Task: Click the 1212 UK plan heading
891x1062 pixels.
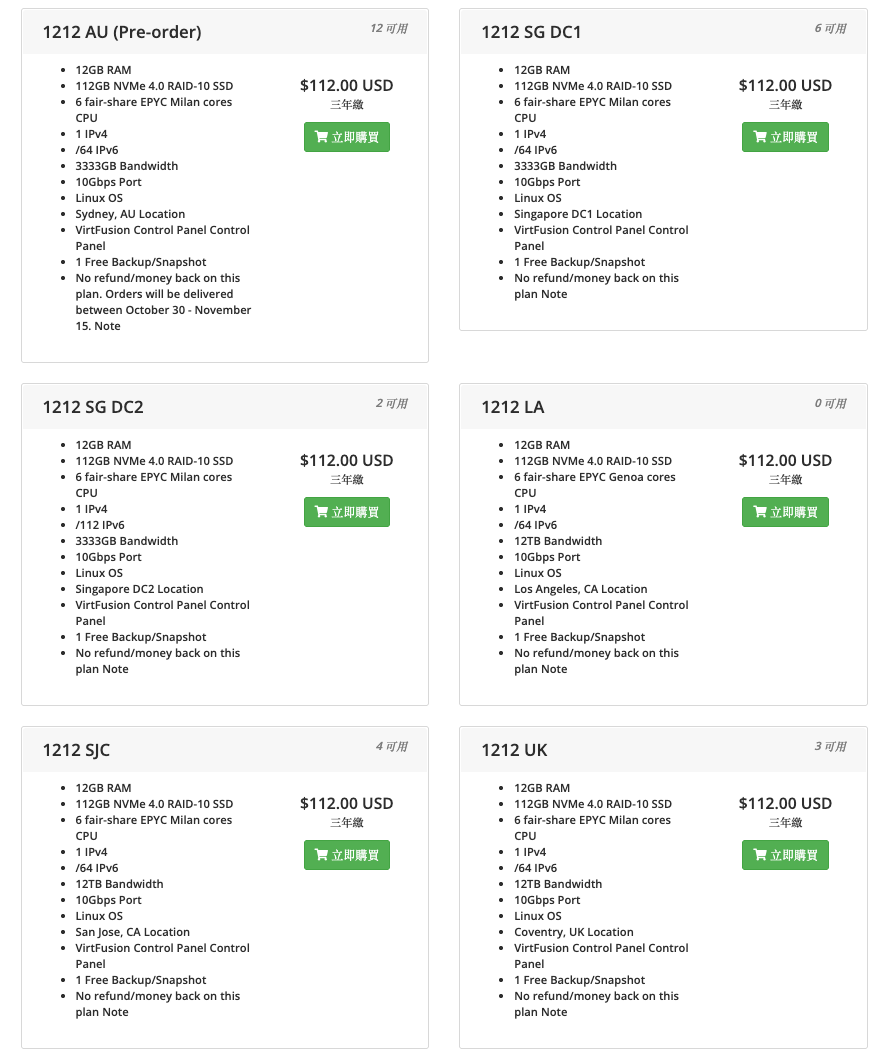Action: 514,750
